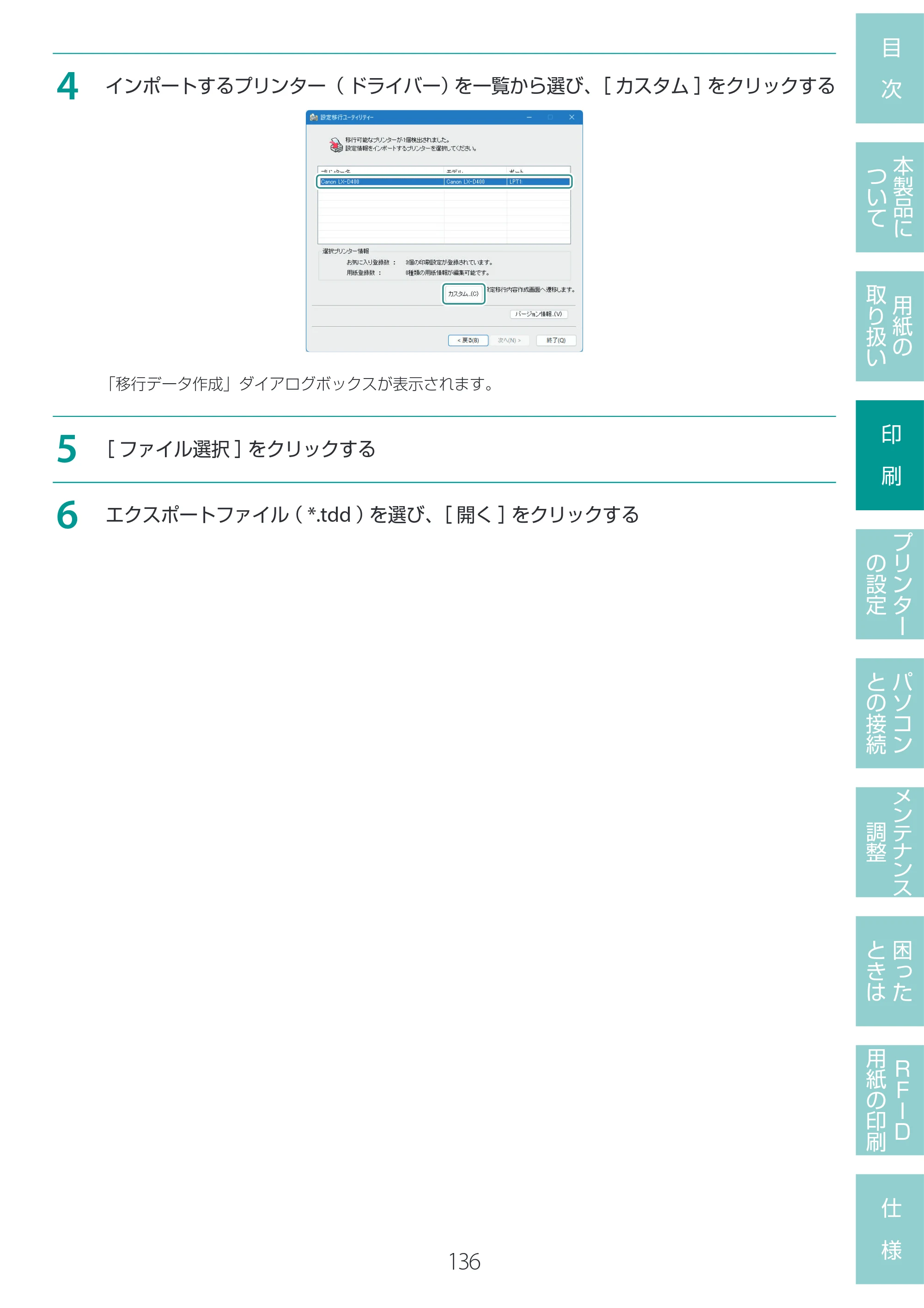Switch to the メンテナンス調整 side tab
Viewport: 924px width, 1308px height.
click(x=889, y=842)
